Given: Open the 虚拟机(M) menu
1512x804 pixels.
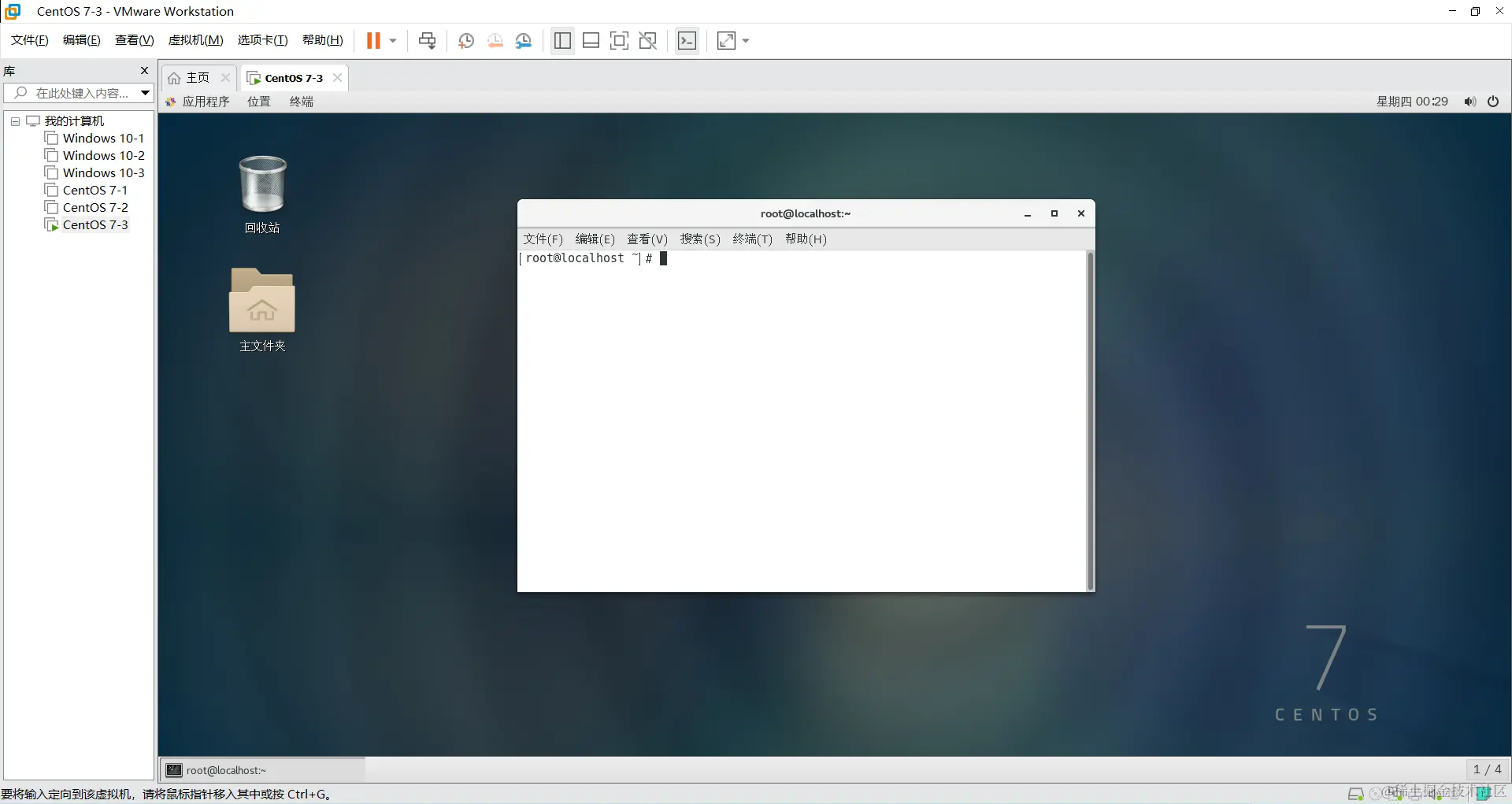Looking at the screenshot, I should click(196, 40).
